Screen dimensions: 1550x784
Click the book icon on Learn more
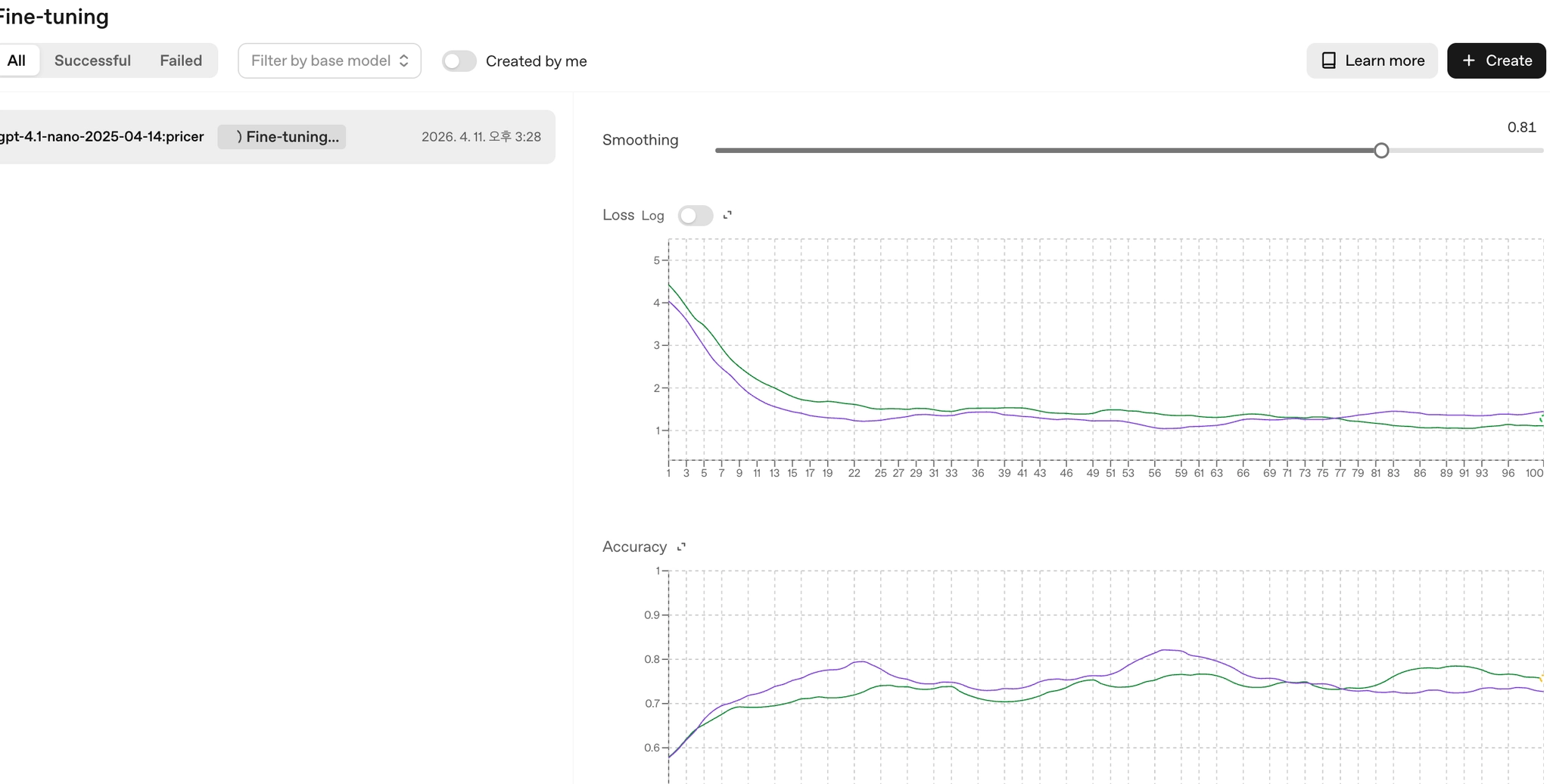point(1328,61)
